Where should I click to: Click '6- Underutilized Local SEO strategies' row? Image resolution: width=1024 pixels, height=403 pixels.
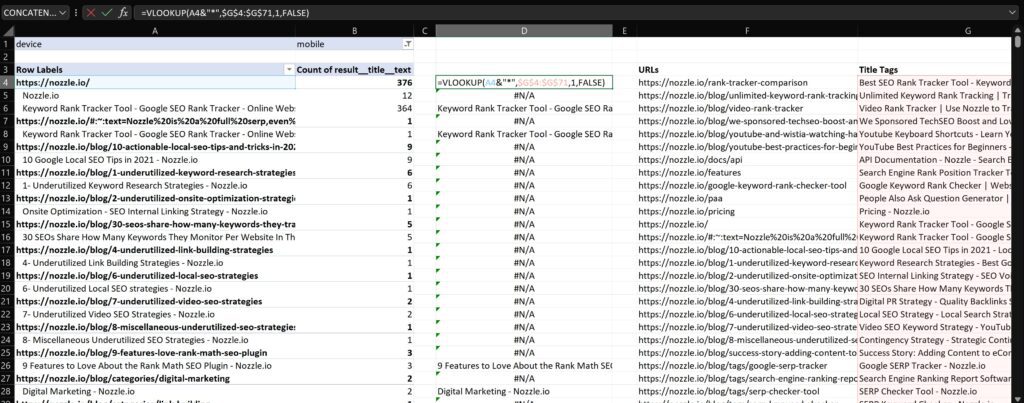154,288
